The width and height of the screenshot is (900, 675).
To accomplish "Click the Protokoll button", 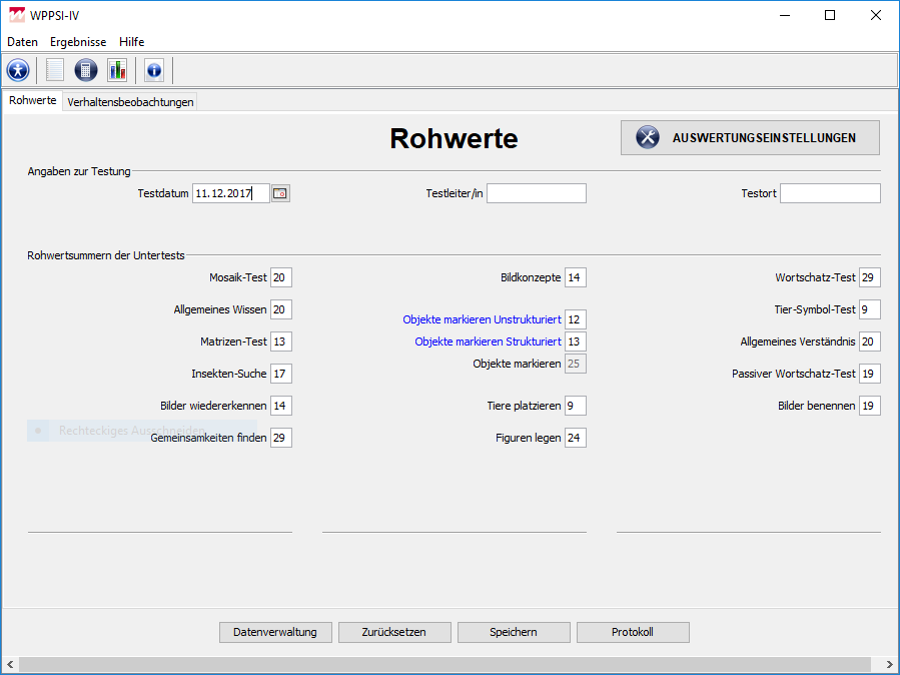I will [x=633, y=632].
